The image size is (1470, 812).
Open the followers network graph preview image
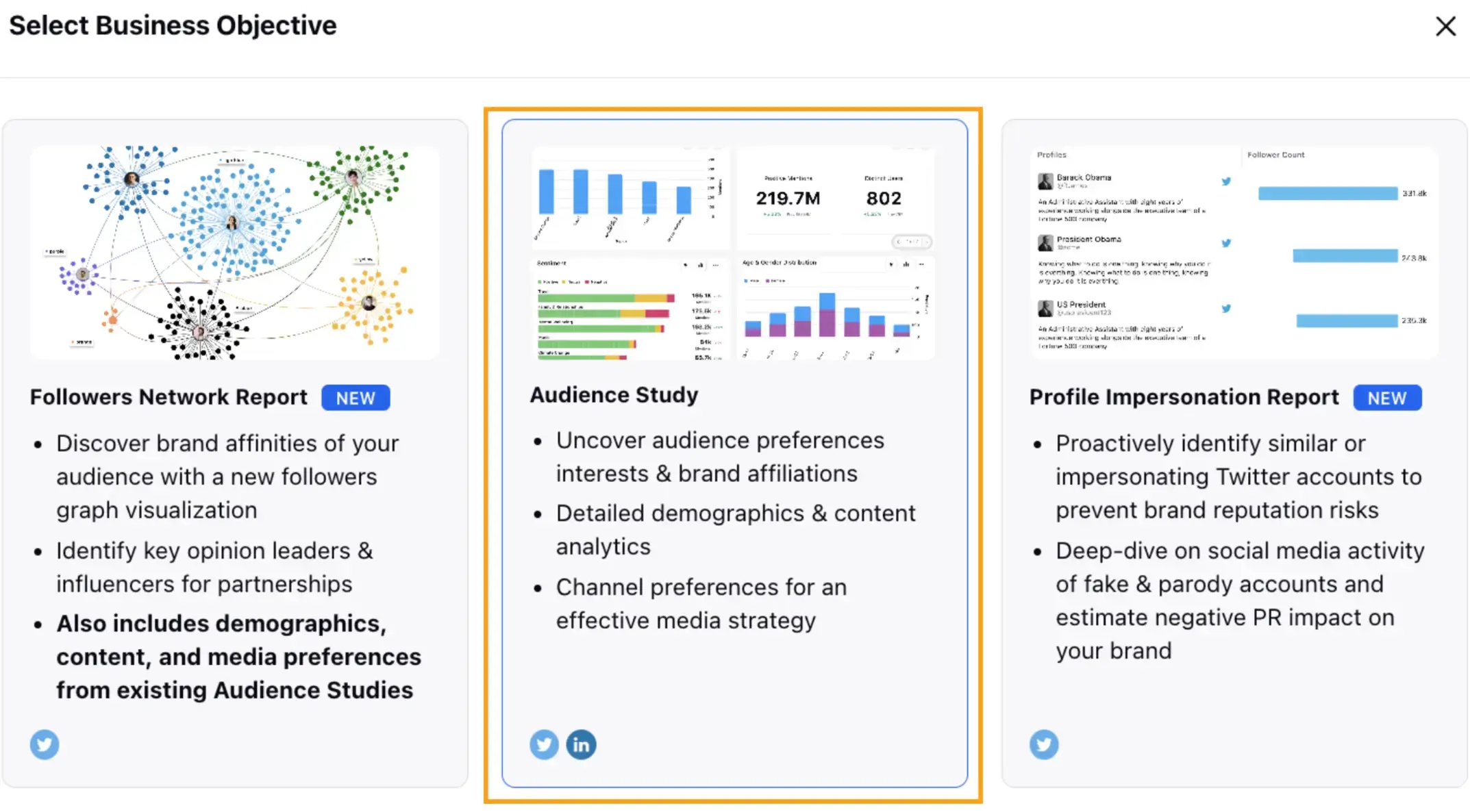click(235, 253)
